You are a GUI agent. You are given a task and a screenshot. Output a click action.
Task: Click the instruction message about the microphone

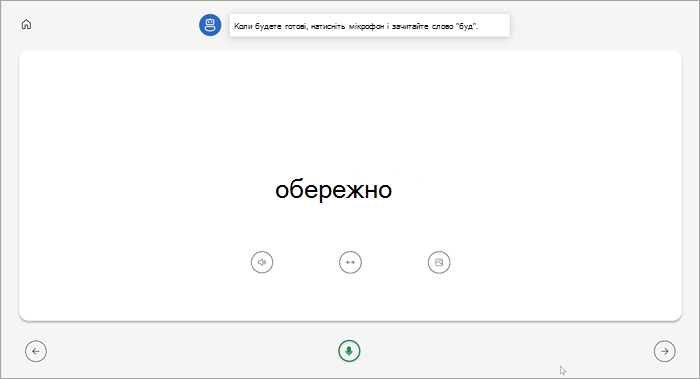370,25
